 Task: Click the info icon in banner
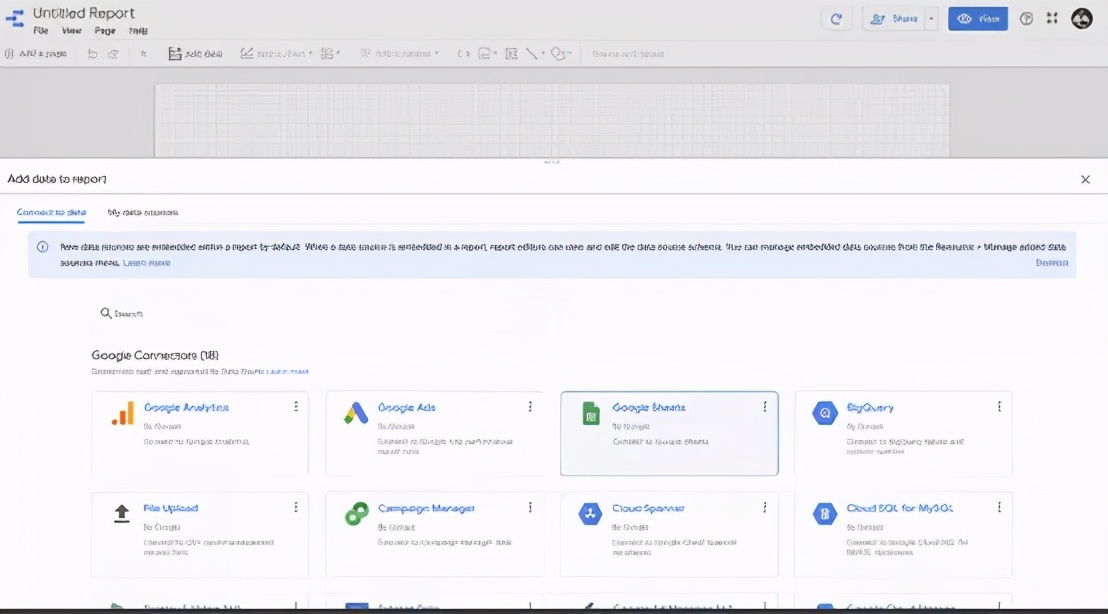pyautogui.click(x=42, y=247)
